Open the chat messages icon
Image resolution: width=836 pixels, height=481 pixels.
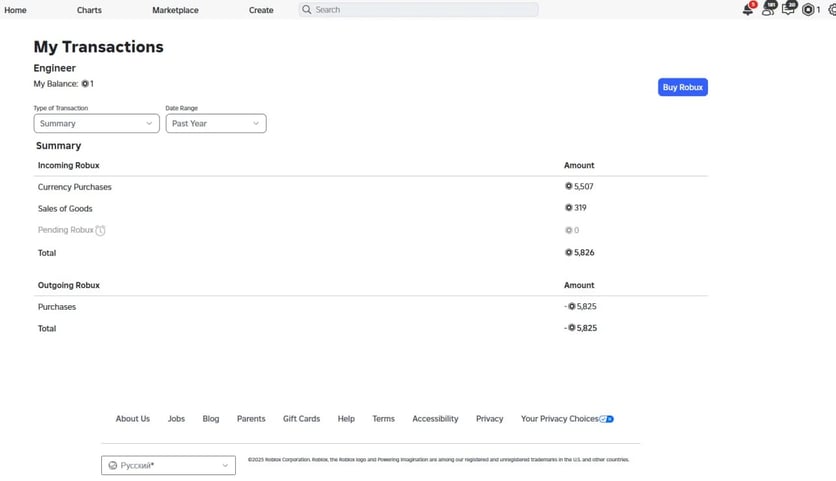tap(788, 9)
